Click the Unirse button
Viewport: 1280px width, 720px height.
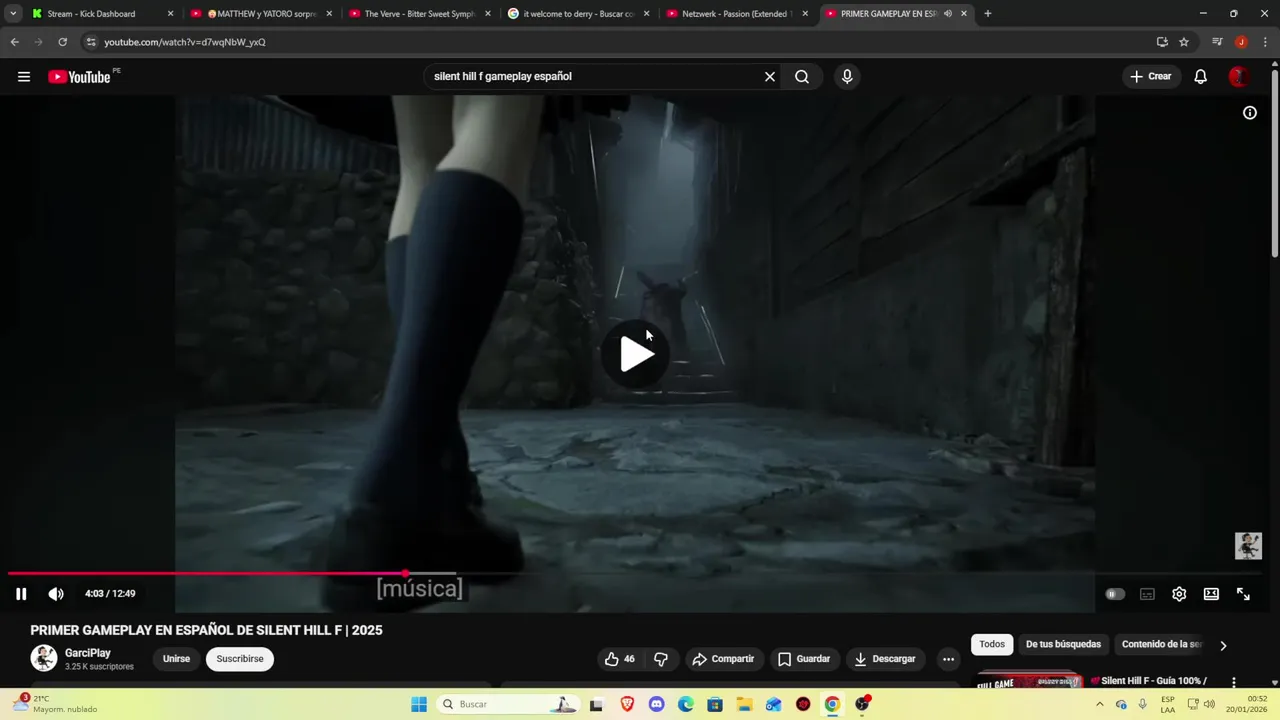tap(176, 659)
